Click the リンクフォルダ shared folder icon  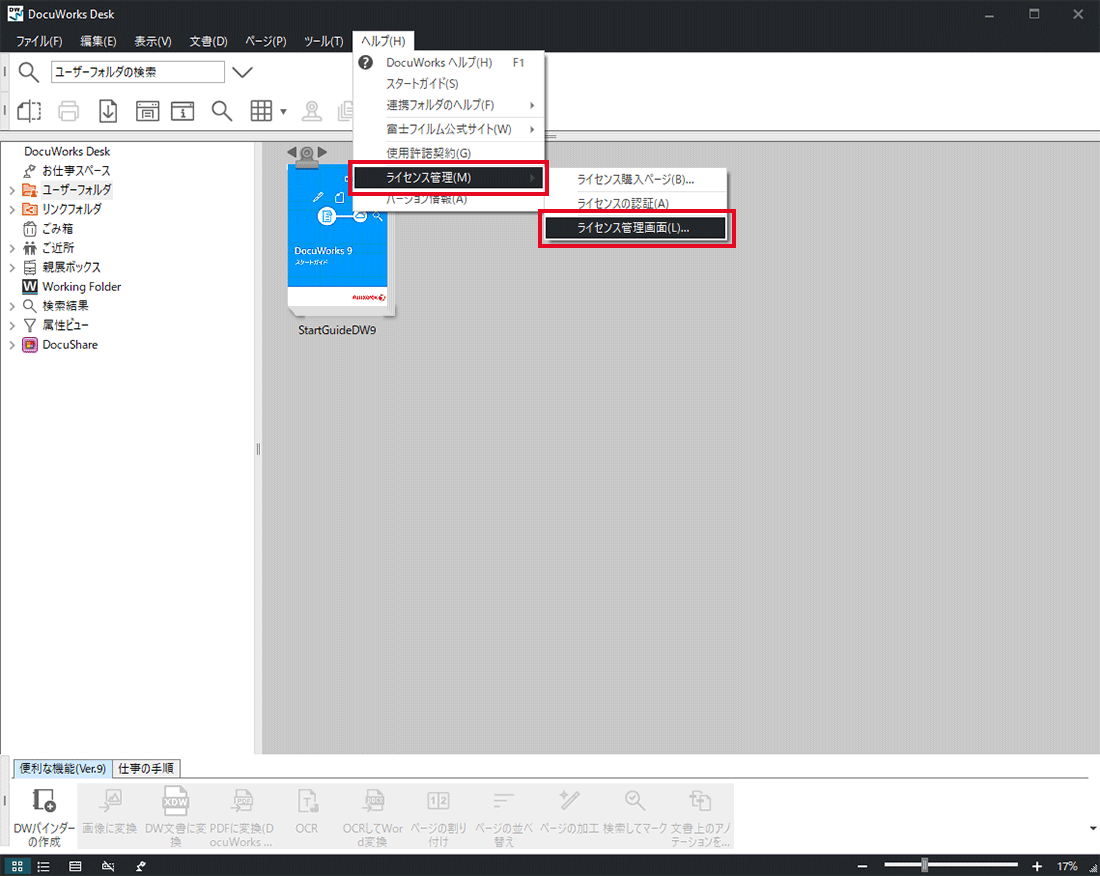click(29, 209)
